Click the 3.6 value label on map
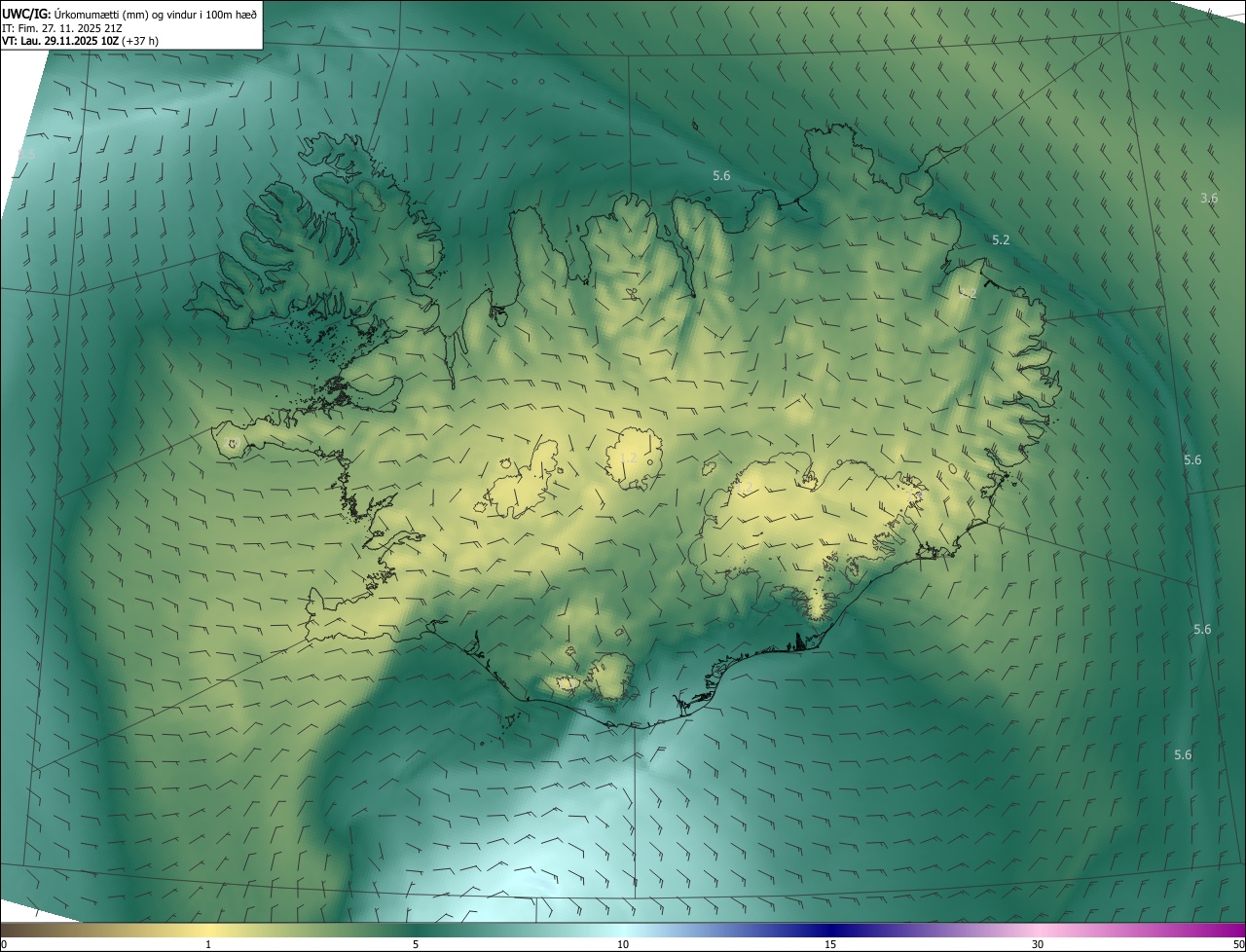1246x952 pixels. (1208, 198)
